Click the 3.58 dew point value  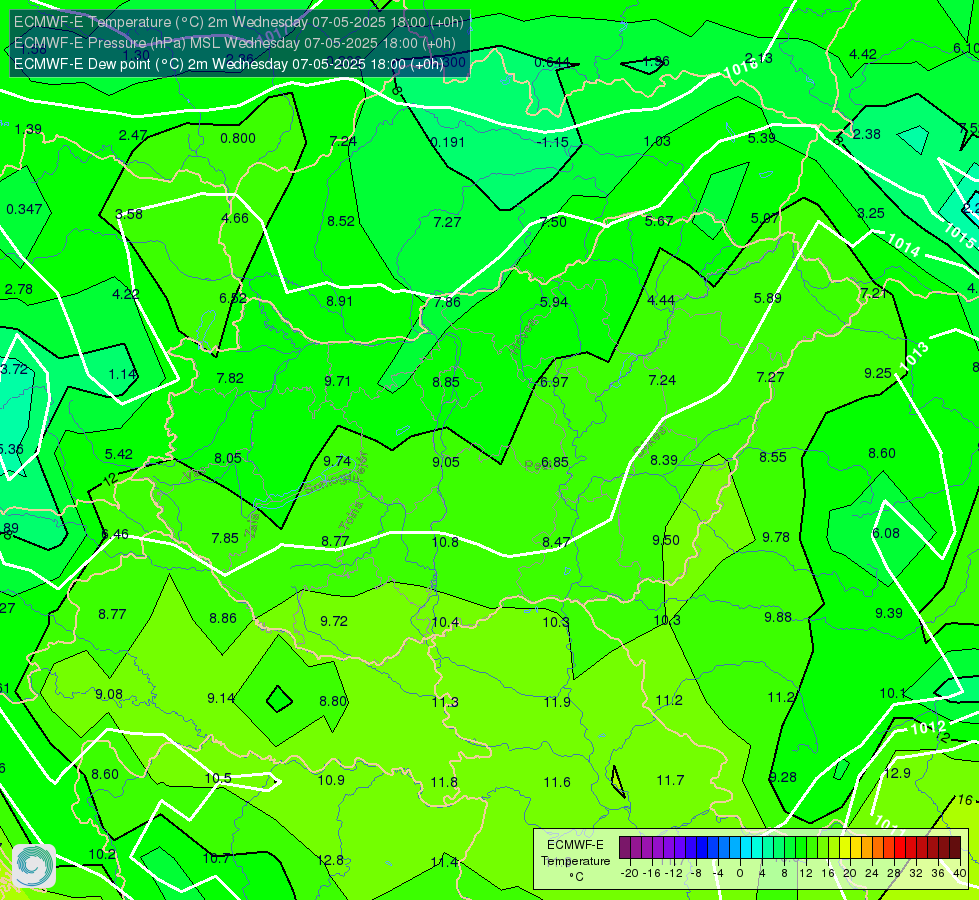(129, 214)
